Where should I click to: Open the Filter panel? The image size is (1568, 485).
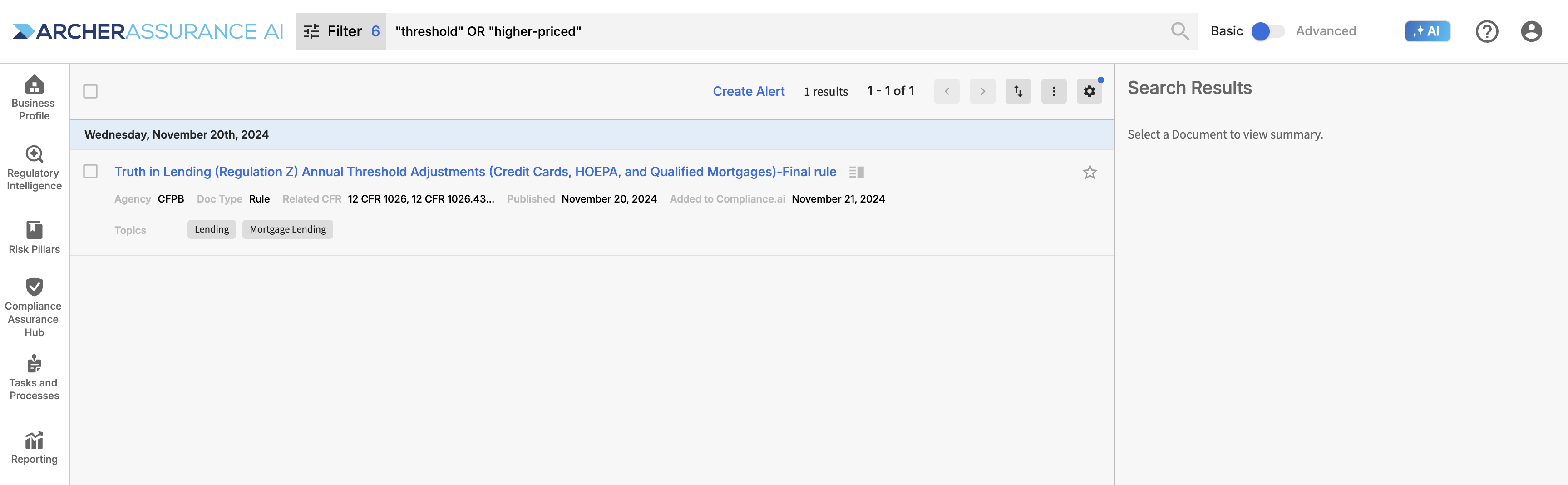(x=341, y=31)
